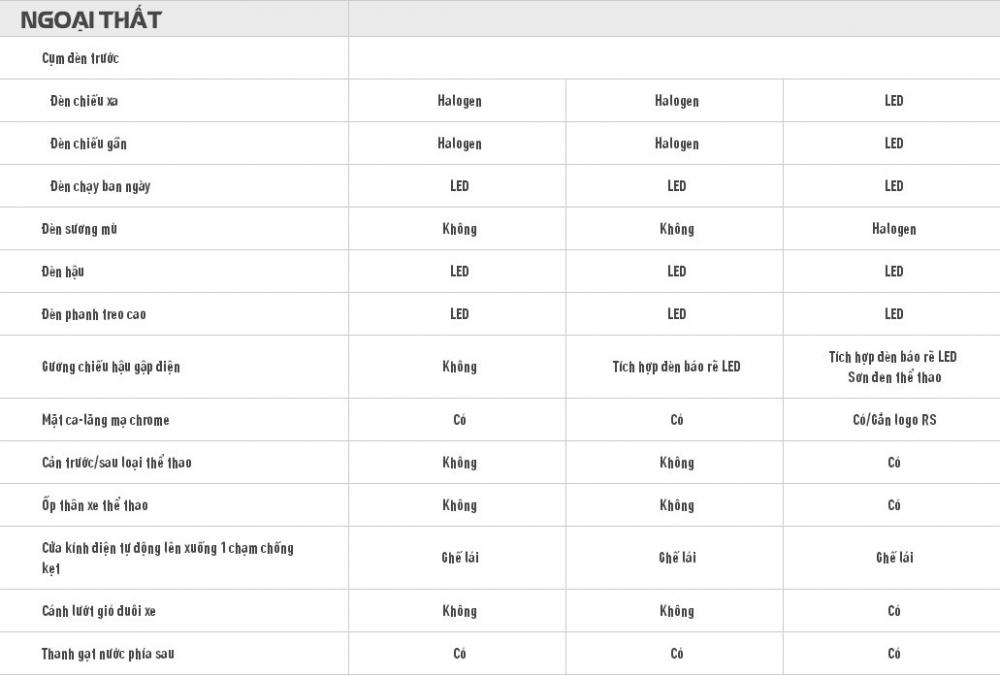Click the NGOẠI THẤT section header
The height and width of the screenshot is (676, 1000).
[90, 19]
